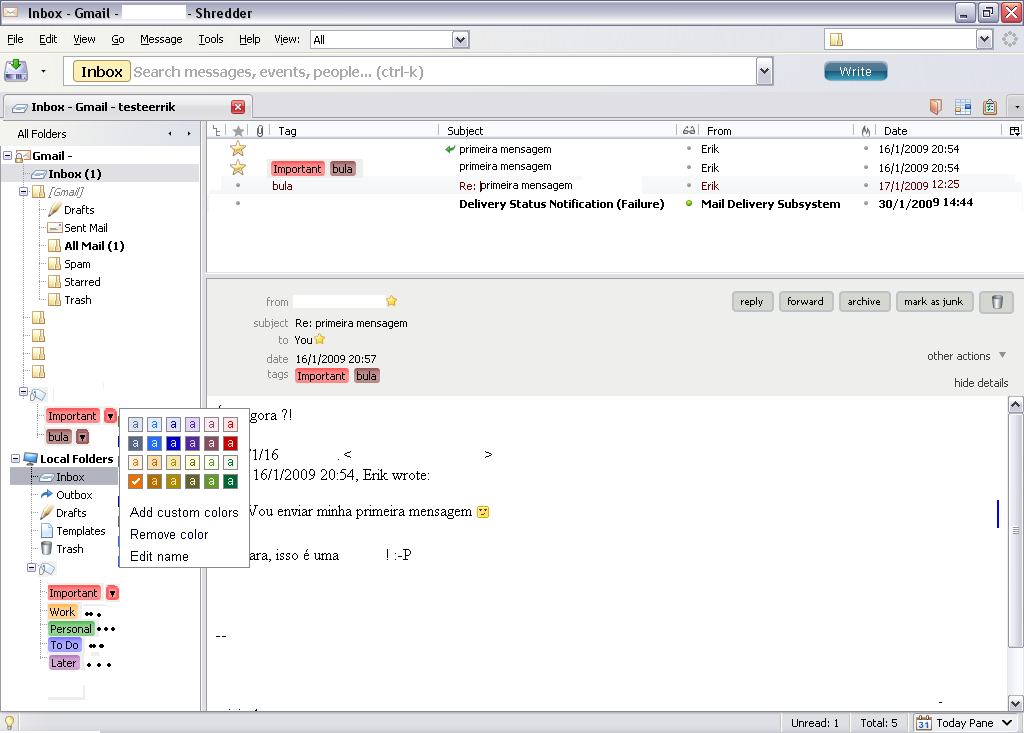
Task: Click hide details link
Action: [981, 383]
